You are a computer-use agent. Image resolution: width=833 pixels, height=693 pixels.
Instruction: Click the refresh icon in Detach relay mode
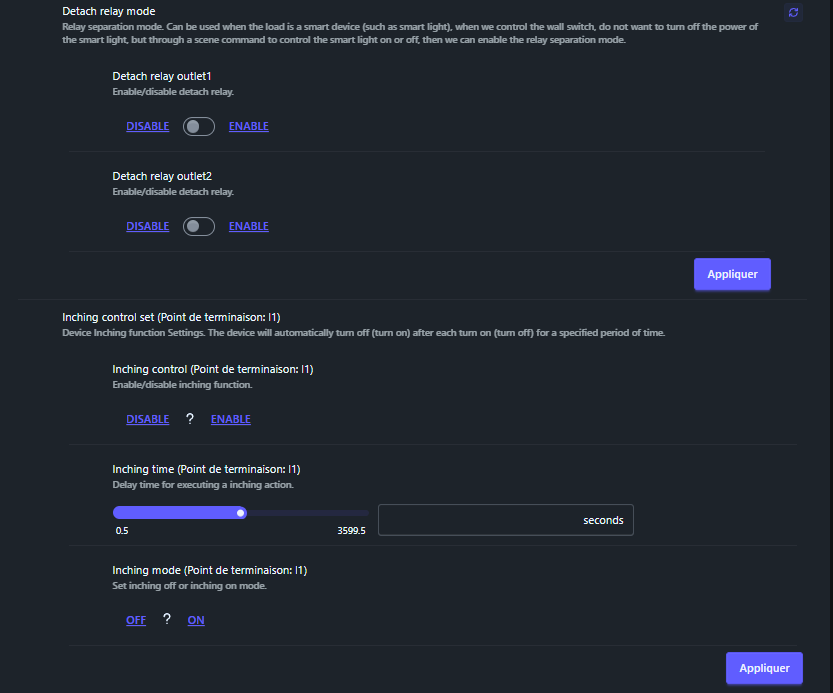(793, 12)
